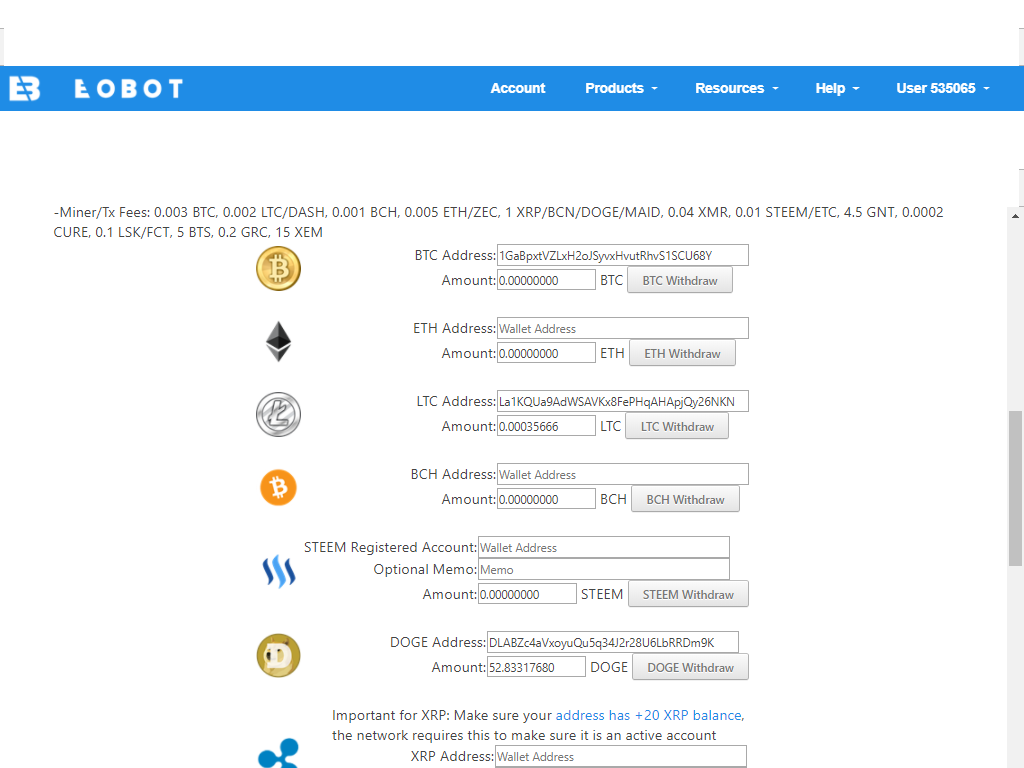Viewport: 1024px width, 768px height.
Task: Click the 'Important for XRP' notice text
Action: [x=538, y=725]
